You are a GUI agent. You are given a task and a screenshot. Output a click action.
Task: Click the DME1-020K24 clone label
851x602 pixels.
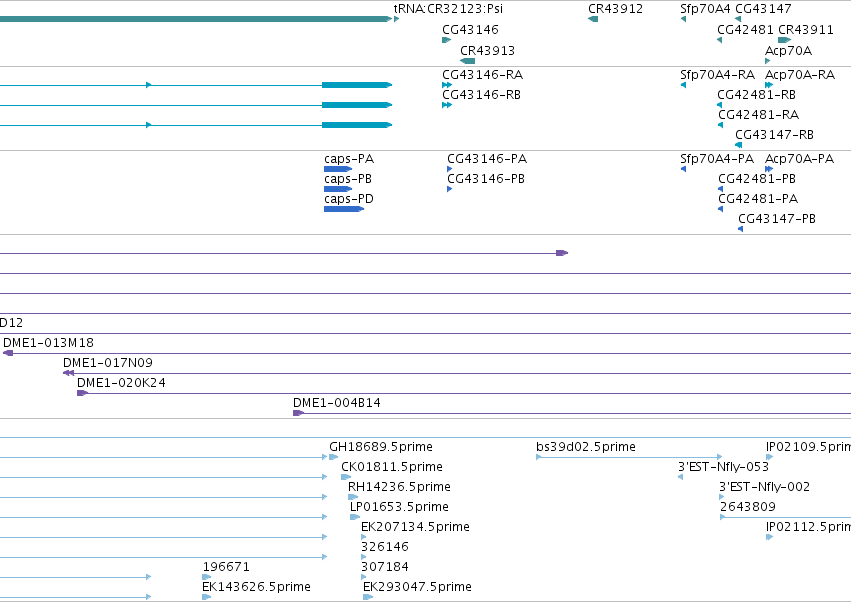click(121, 383)
